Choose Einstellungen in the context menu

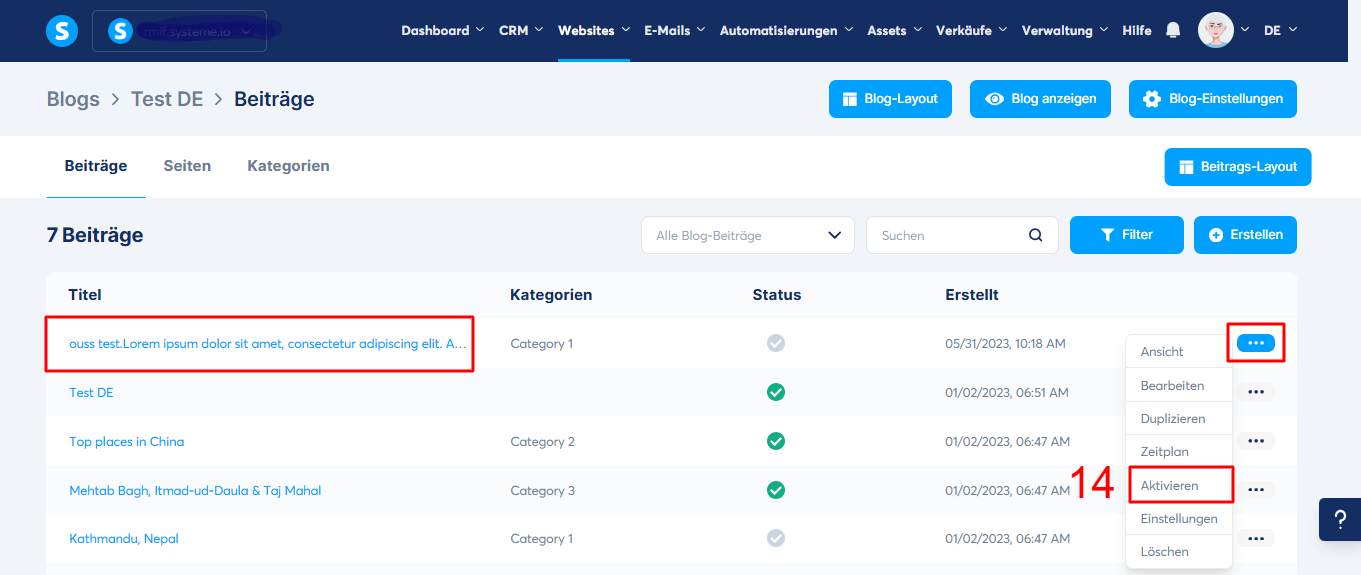[1179, 518]
